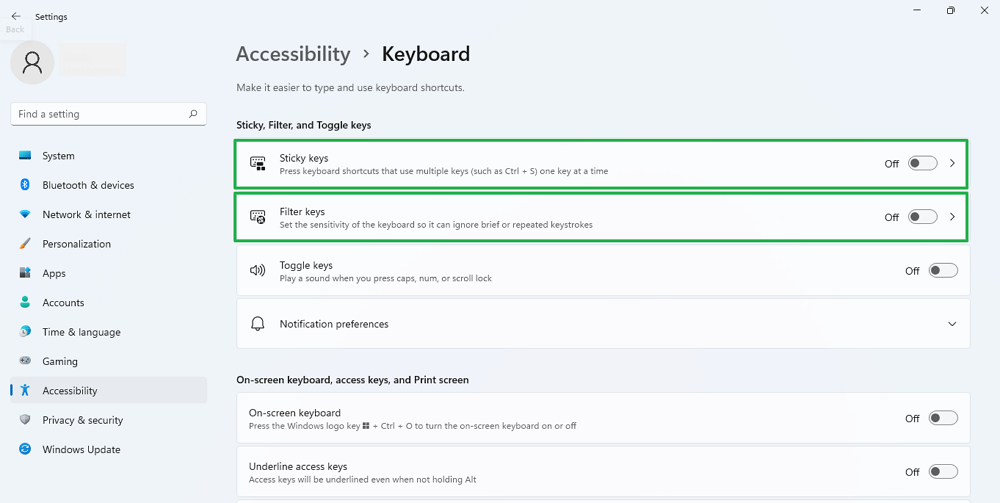
Task: Click the Time & language globe icon
Action: click(x=25, y=332)
